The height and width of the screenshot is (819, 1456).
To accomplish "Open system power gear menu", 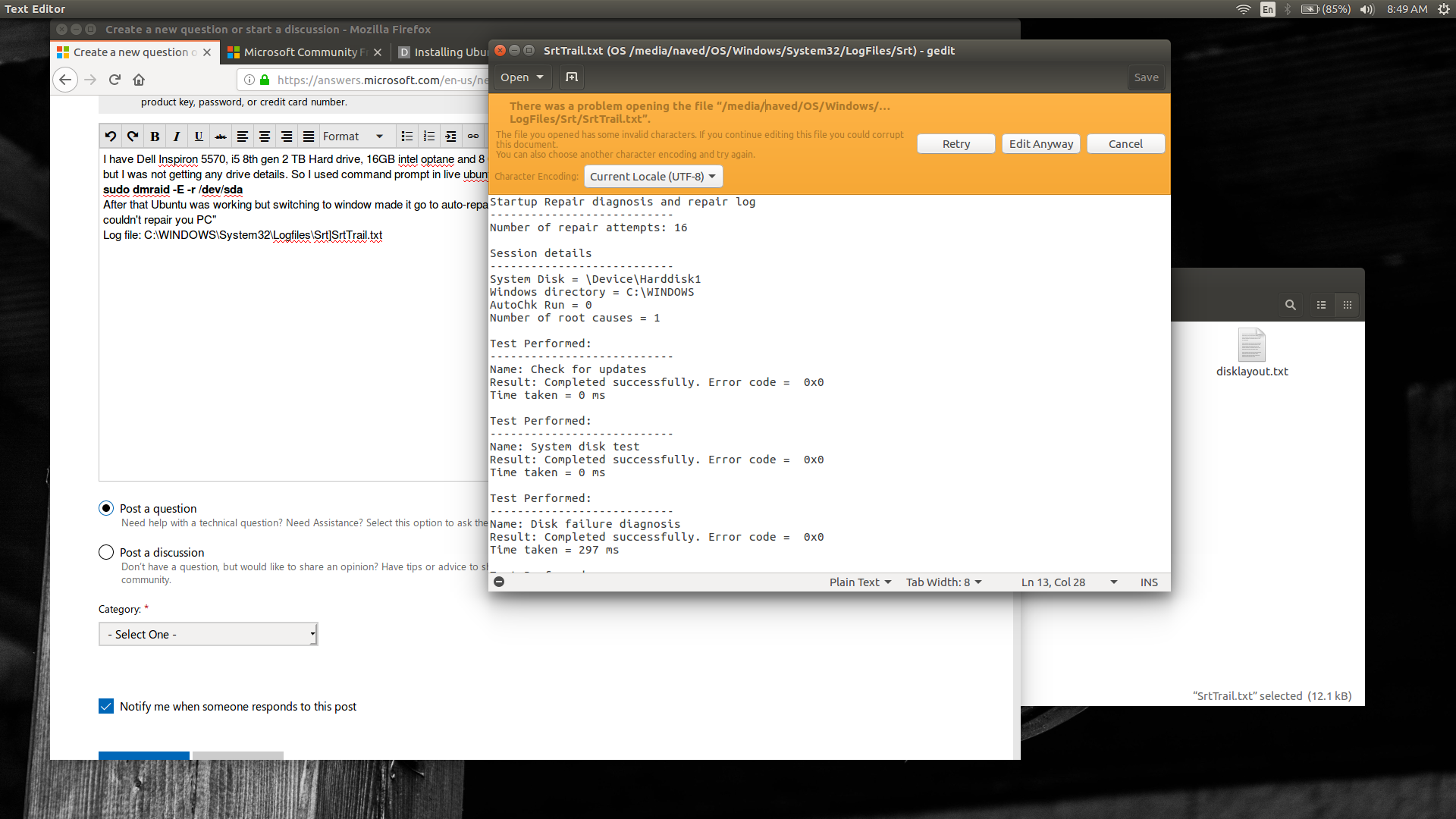I will point(1444,9).
